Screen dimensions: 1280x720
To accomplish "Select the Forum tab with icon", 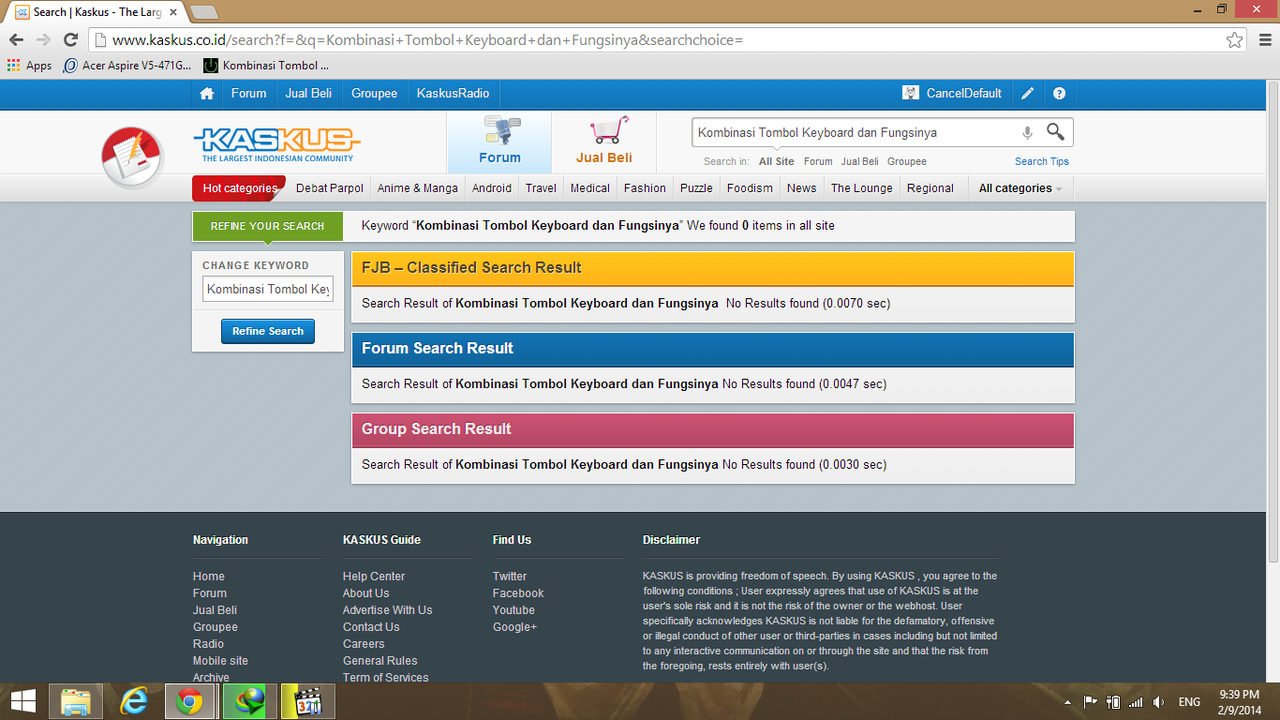I will point(499,142).
